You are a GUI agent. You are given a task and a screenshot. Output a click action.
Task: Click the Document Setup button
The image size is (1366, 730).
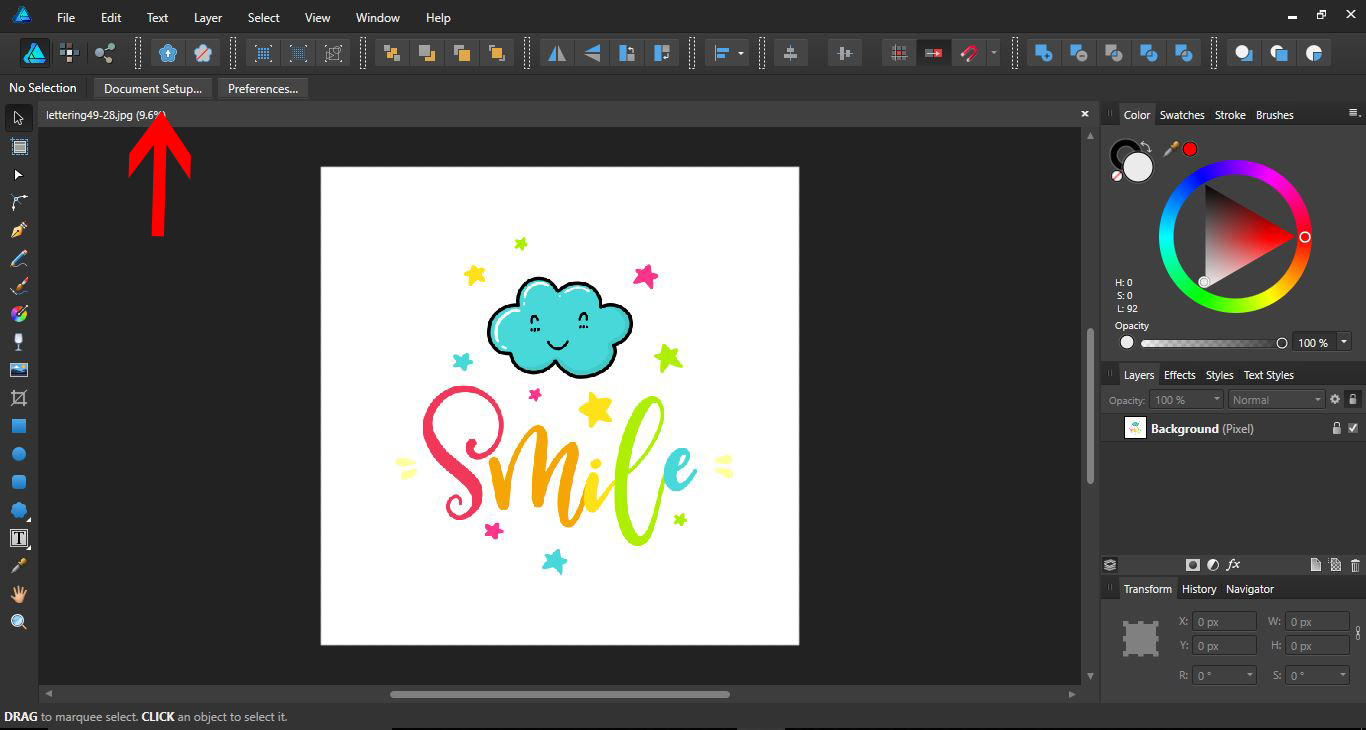(x=152, y=89)
